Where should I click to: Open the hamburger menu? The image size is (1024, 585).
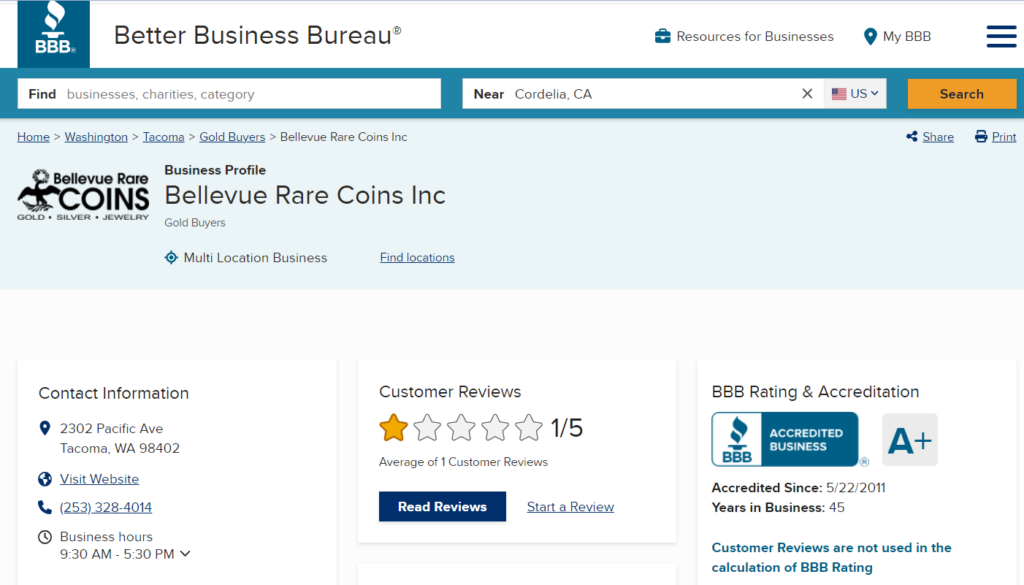click(1001, 37)
